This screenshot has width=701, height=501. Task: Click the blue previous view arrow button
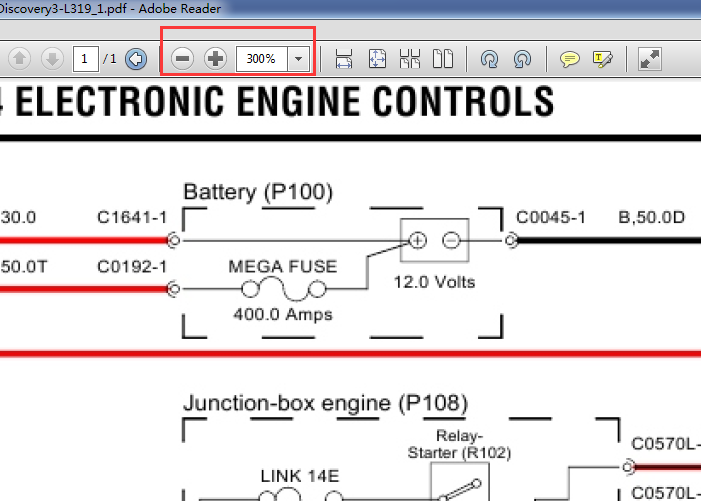(136, 59)
